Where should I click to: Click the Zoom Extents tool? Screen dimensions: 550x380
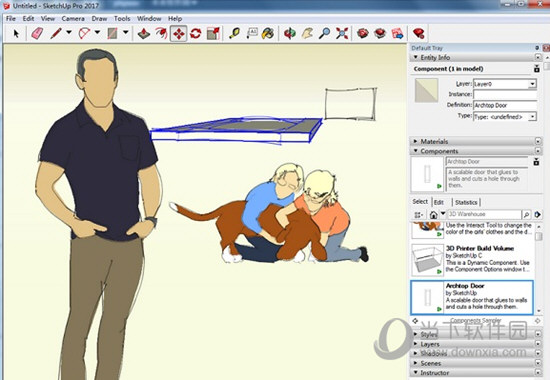click(x=342, y=34)
